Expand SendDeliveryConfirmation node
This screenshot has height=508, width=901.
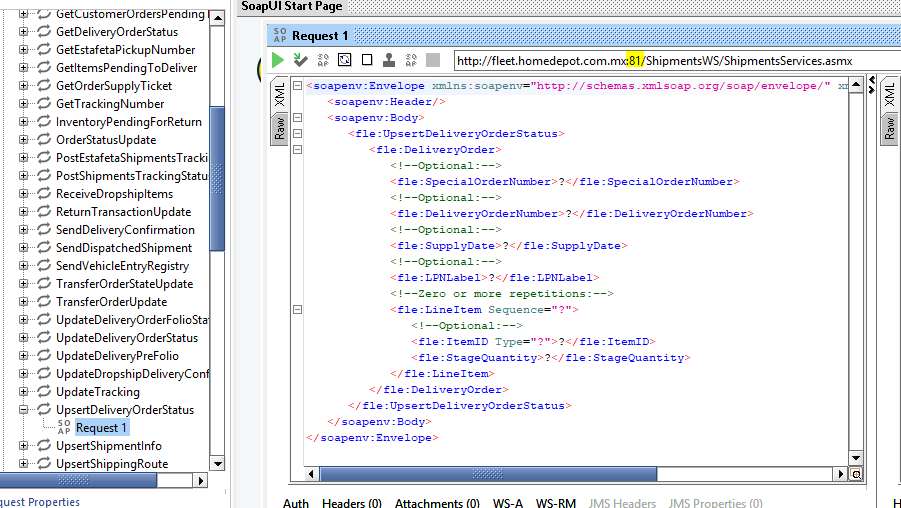coord(24,230)
